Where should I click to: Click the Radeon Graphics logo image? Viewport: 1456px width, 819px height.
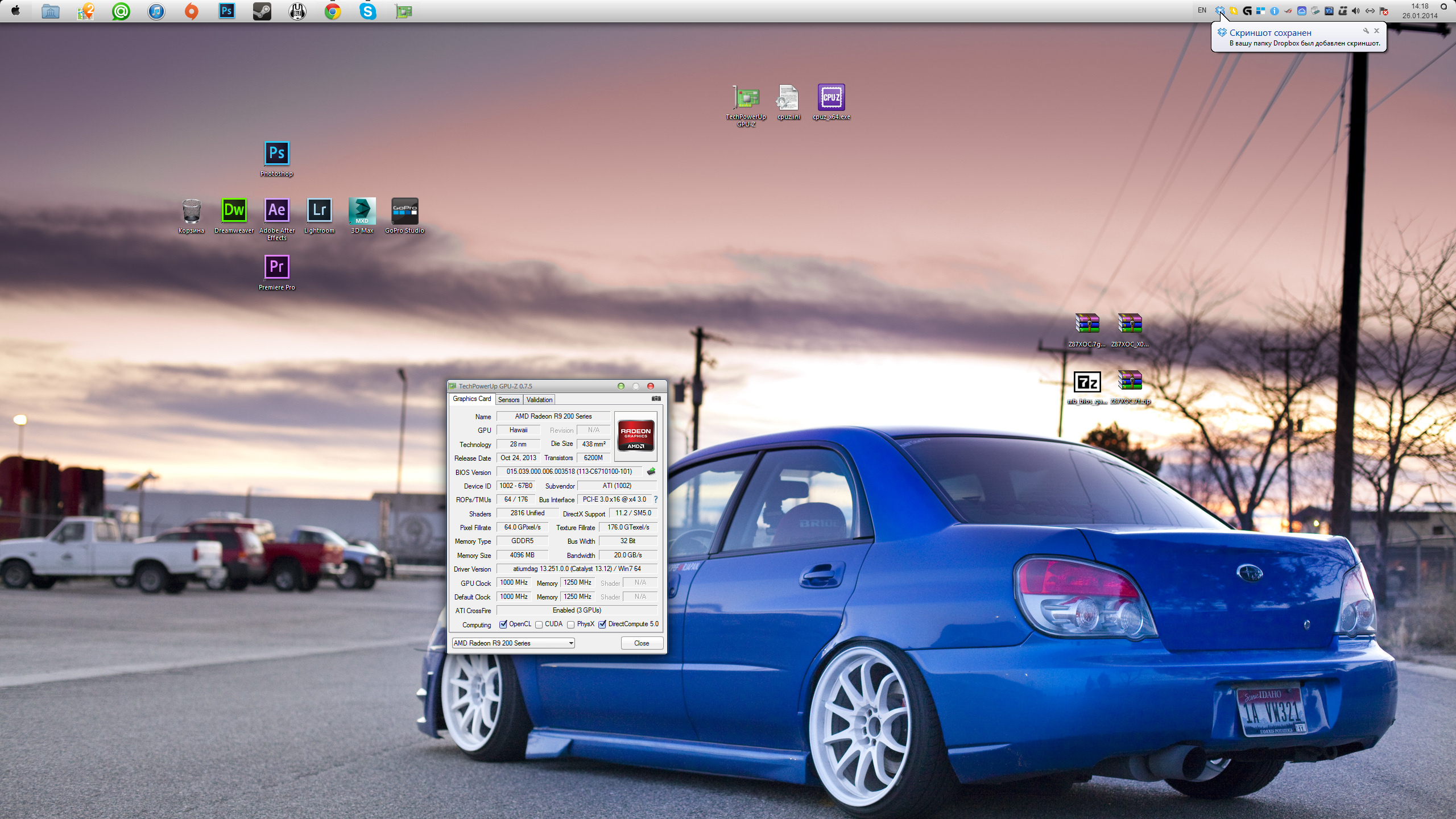click(635, 436)
